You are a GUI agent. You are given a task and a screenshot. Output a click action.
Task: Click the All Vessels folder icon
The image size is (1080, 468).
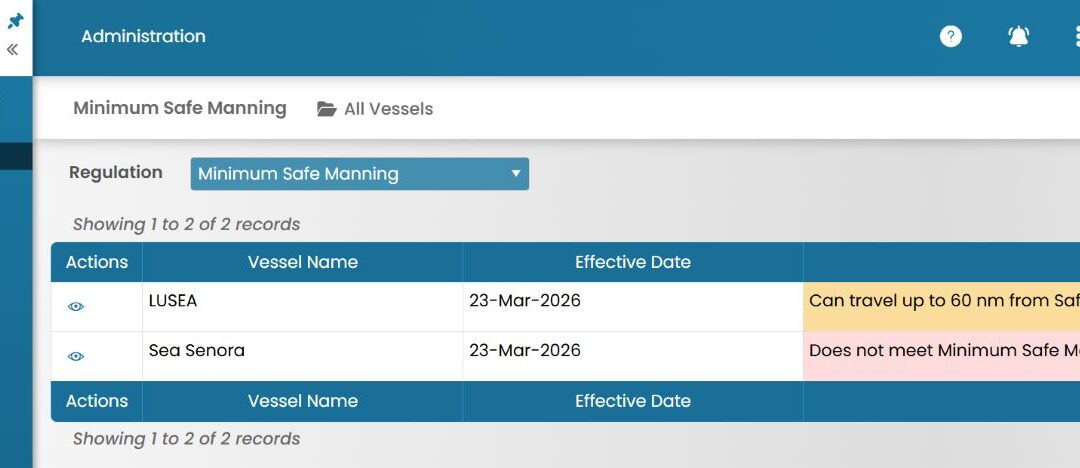[327, 109]
